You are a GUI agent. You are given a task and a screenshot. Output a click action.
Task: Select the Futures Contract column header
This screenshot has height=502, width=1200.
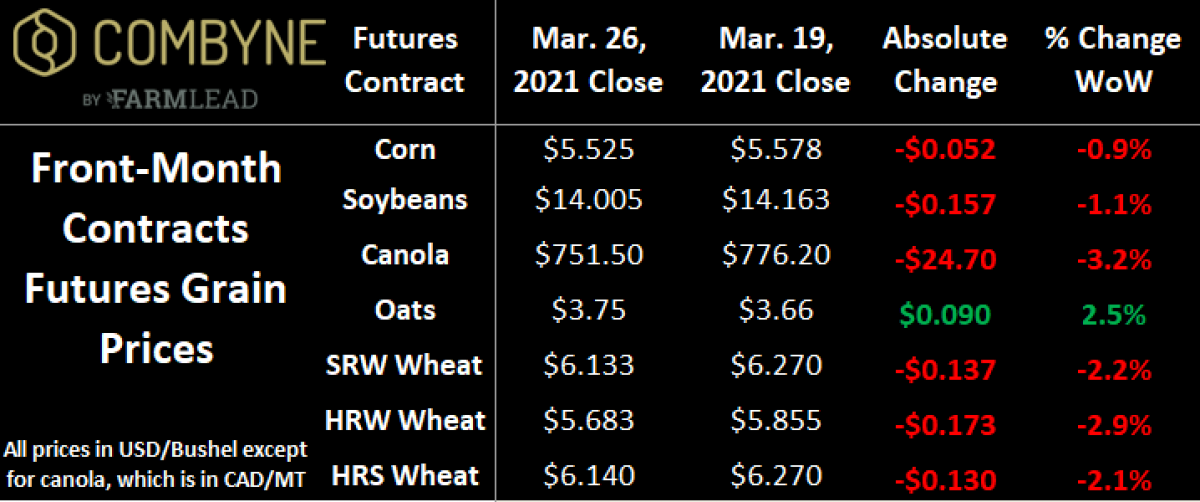[x=406, y=60]
